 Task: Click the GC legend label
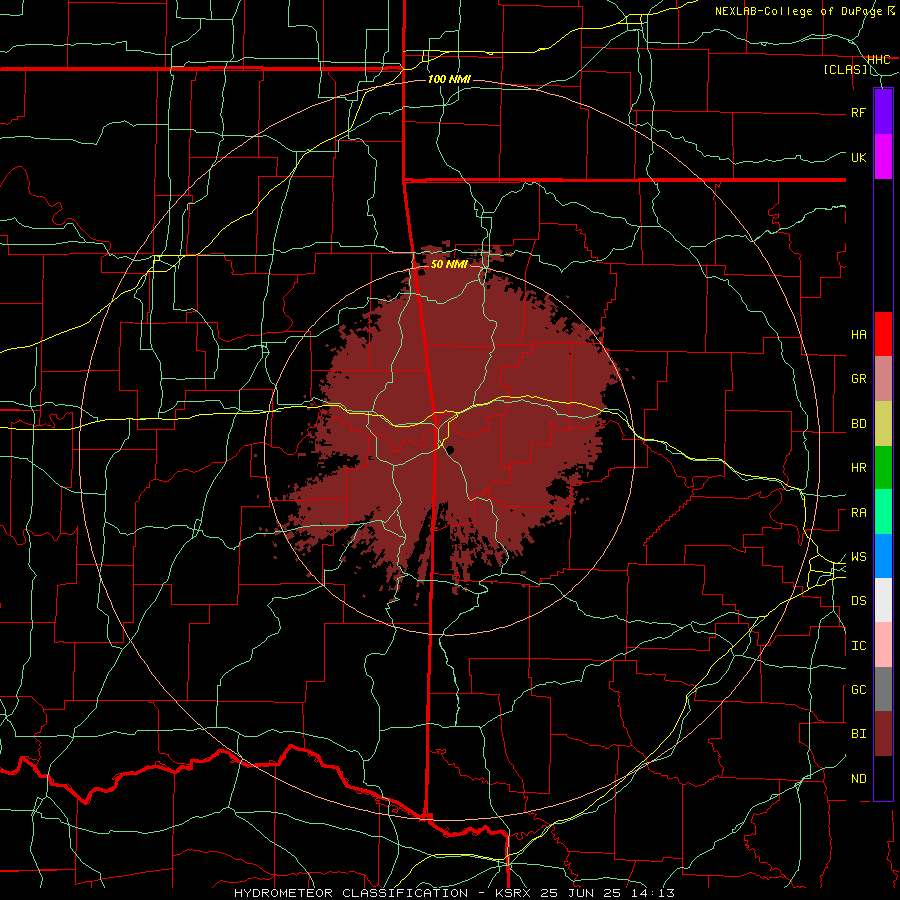point(858,690)
